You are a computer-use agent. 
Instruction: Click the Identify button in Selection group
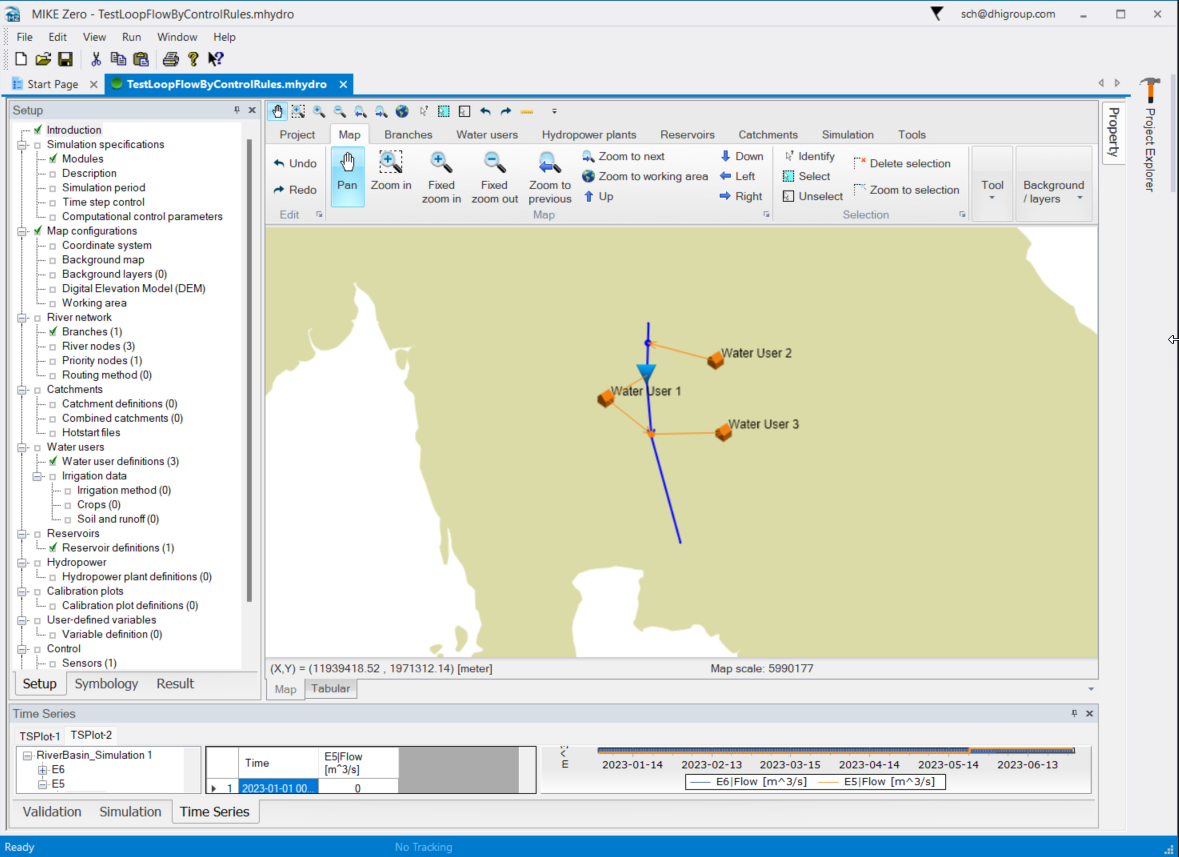click(x=809, y=156)
